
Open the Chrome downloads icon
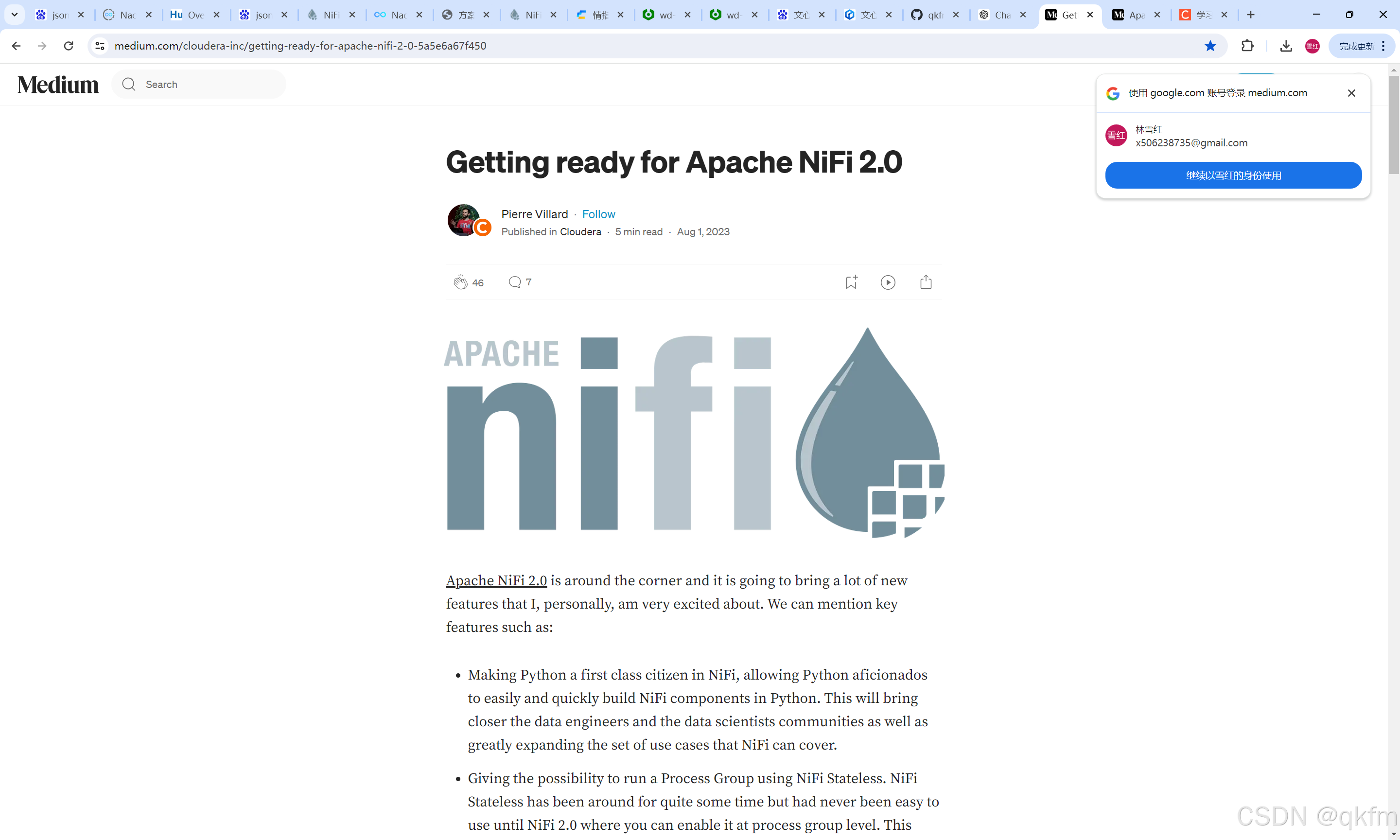click(x=1286, y=46)
